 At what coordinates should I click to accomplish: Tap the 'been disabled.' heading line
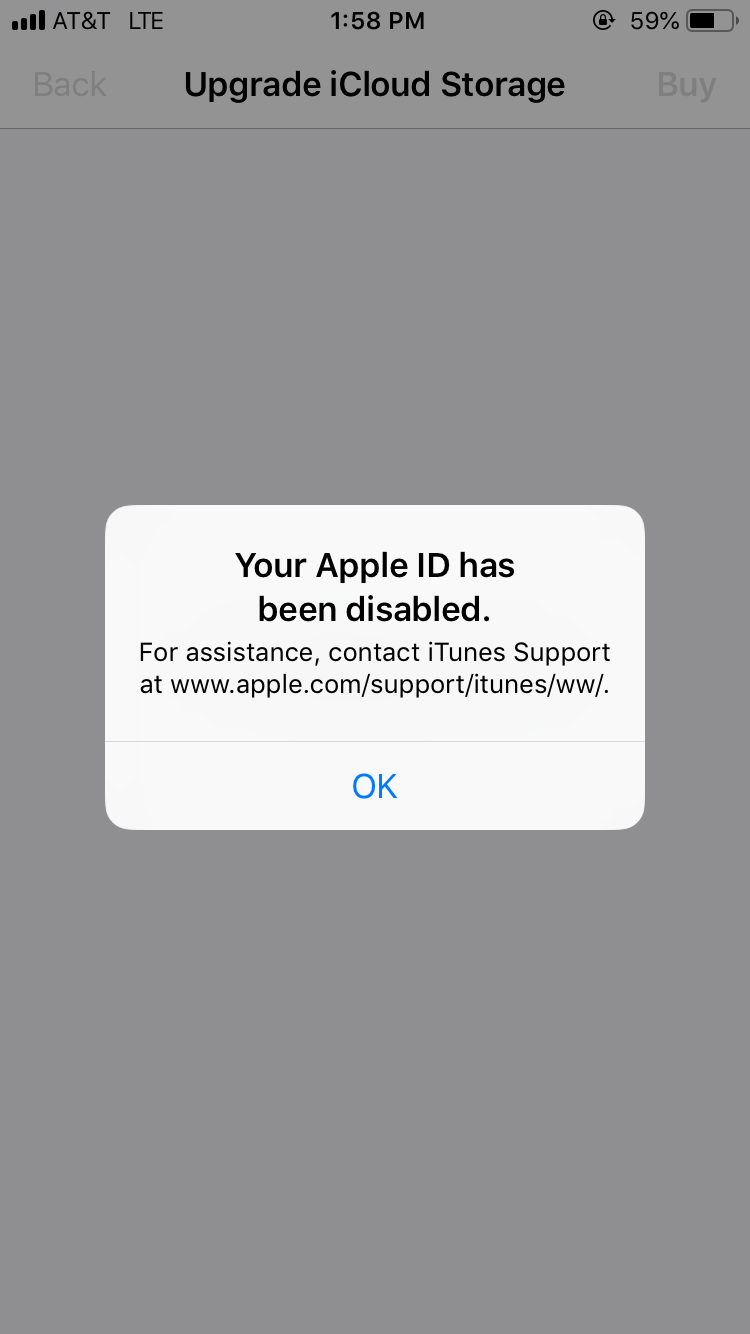pyautogui.click(x=375, y=609)
